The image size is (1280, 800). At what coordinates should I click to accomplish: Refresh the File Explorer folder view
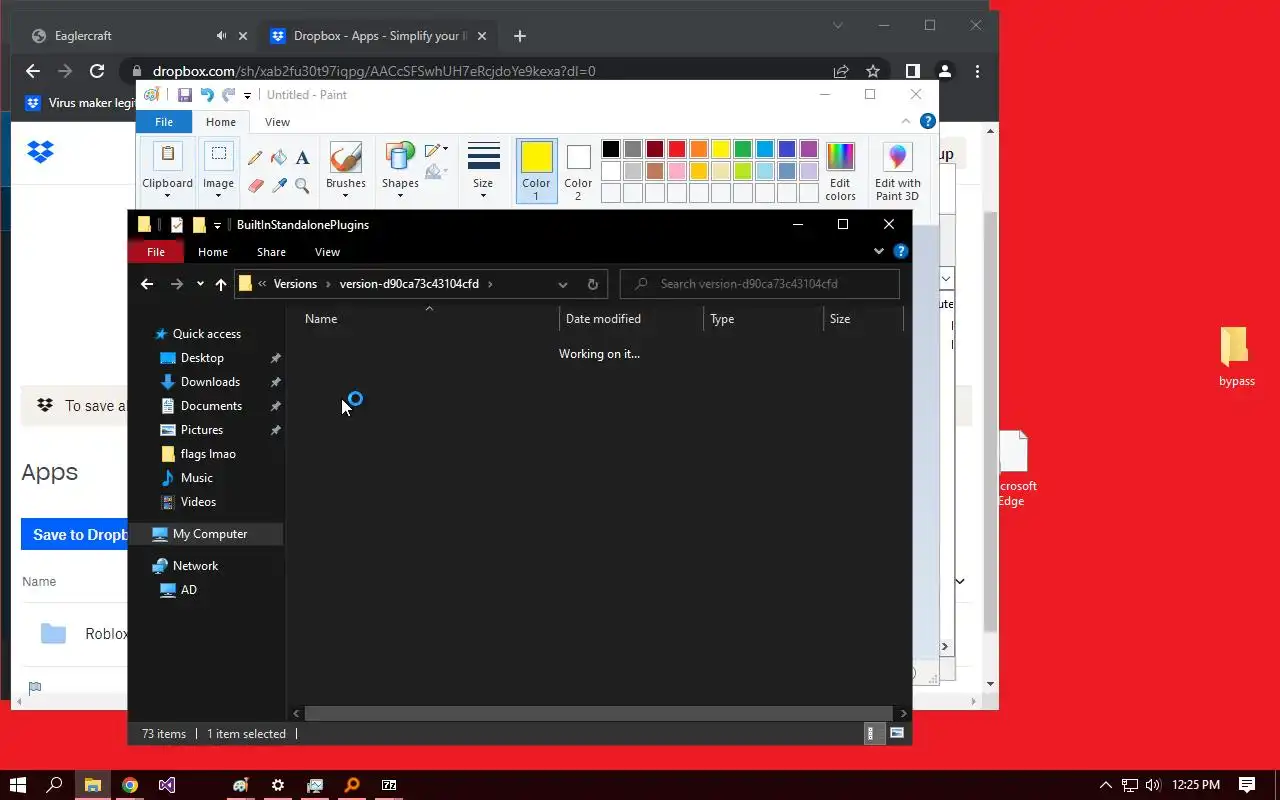592,284
